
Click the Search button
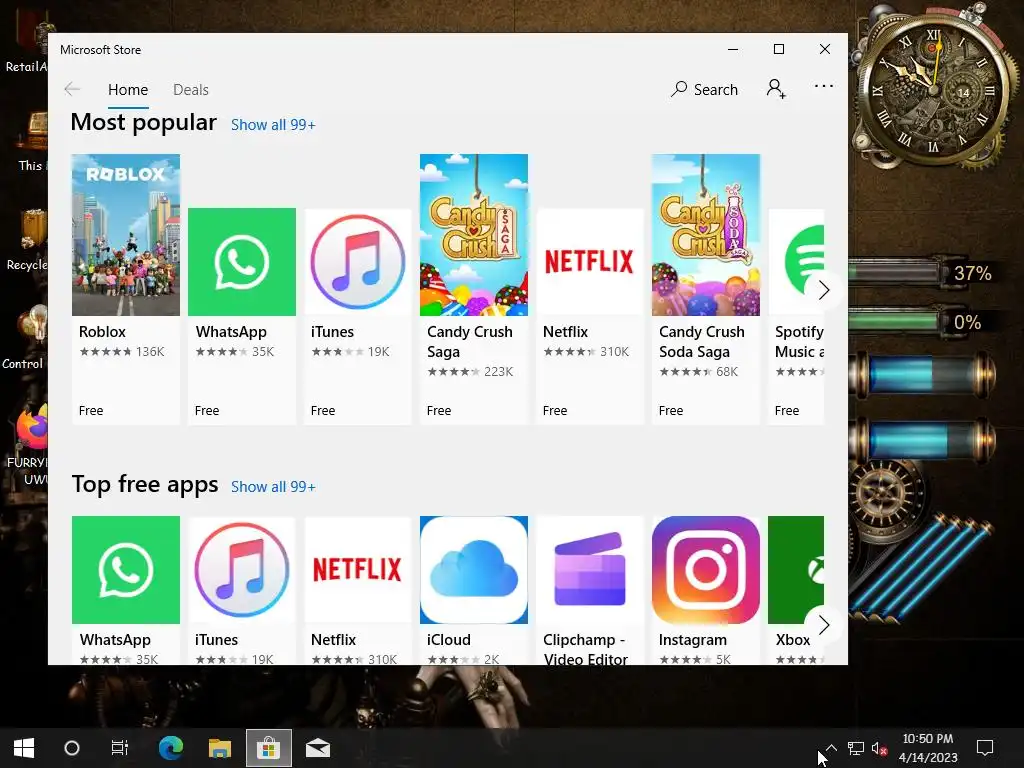tap(704, 89)
